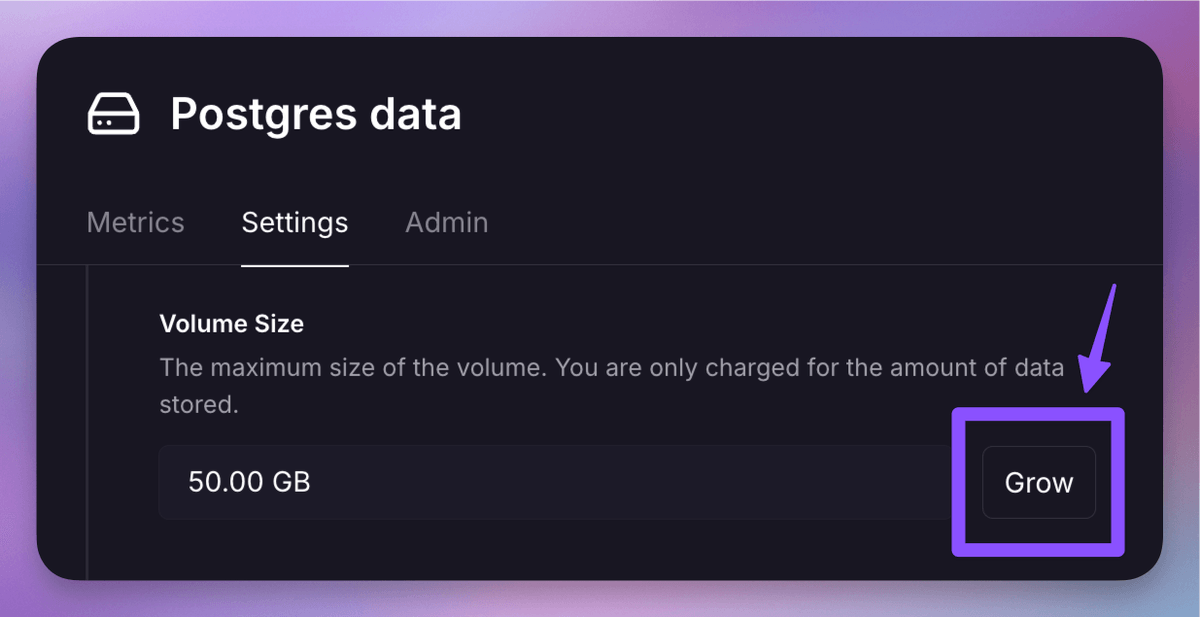The height and width of the screenshot is (617, 1200).
Task: Open the Admin tab
Action: [446, 222]
